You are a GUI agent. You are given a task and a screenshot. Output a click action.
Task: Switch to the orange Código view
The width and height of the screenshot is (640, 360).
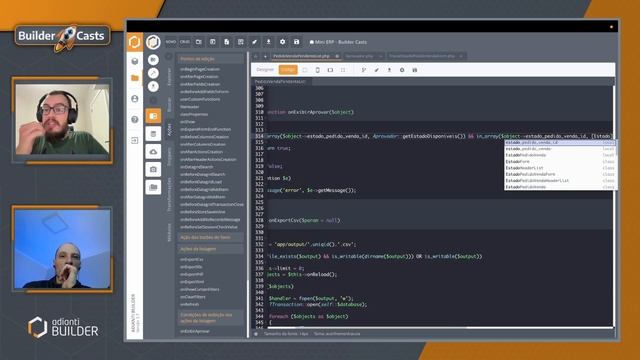click(x=288, y=70)
